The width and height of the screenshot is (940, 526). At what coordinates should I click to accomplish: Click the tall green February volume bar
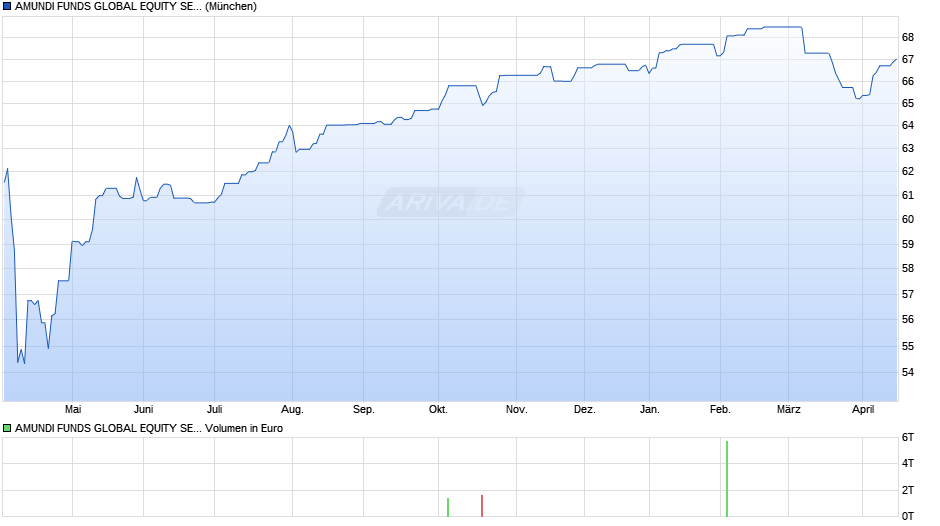point(727,479)
